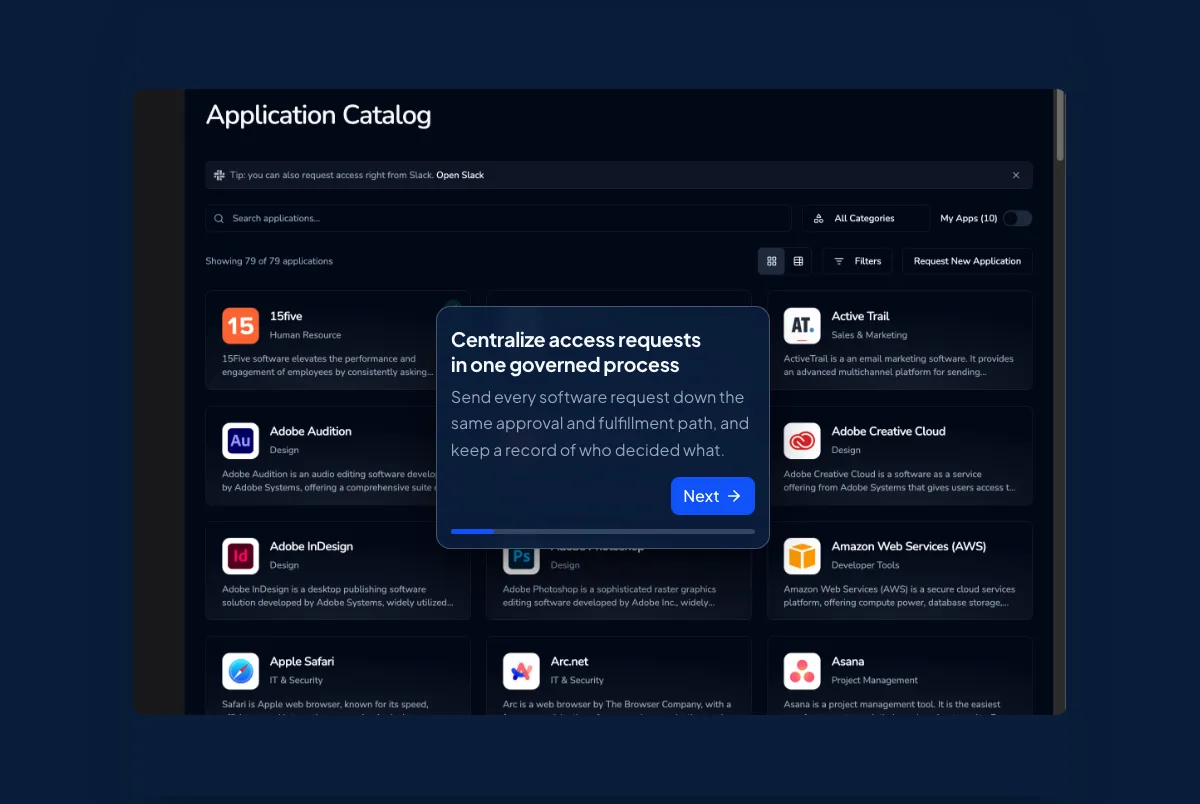Open the Filters button
Image resolution: width=1200 pixels, height=804 pixels.
pos(857,261)
